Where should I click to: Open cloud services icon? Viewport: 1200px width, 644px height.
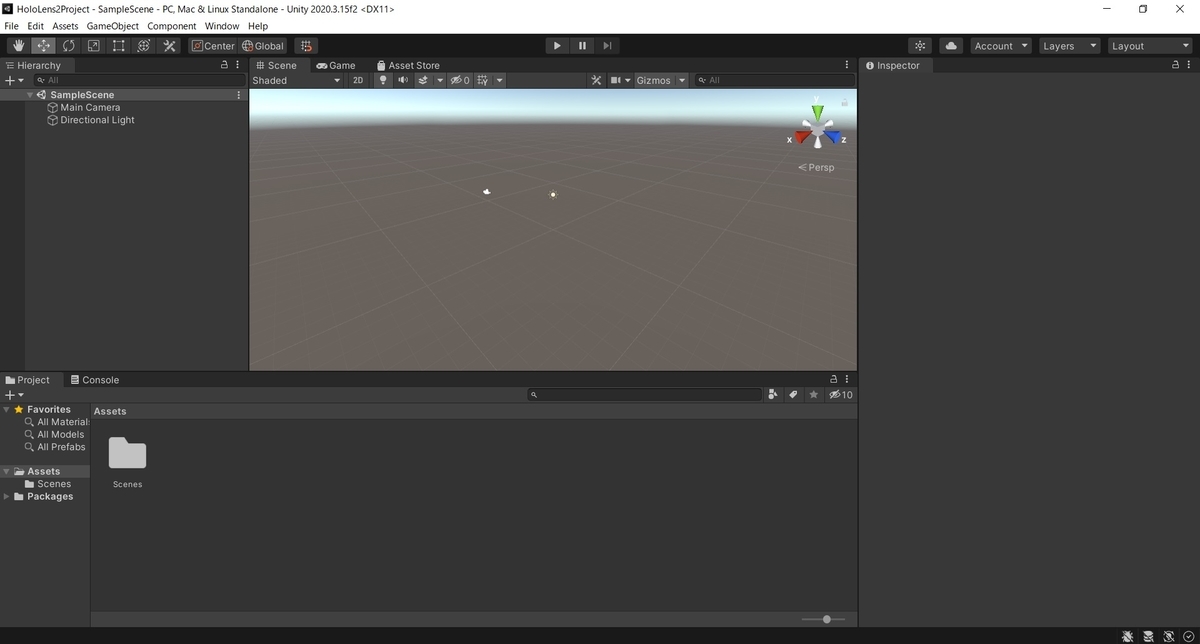pyautogui.click(x=950, y=46)
